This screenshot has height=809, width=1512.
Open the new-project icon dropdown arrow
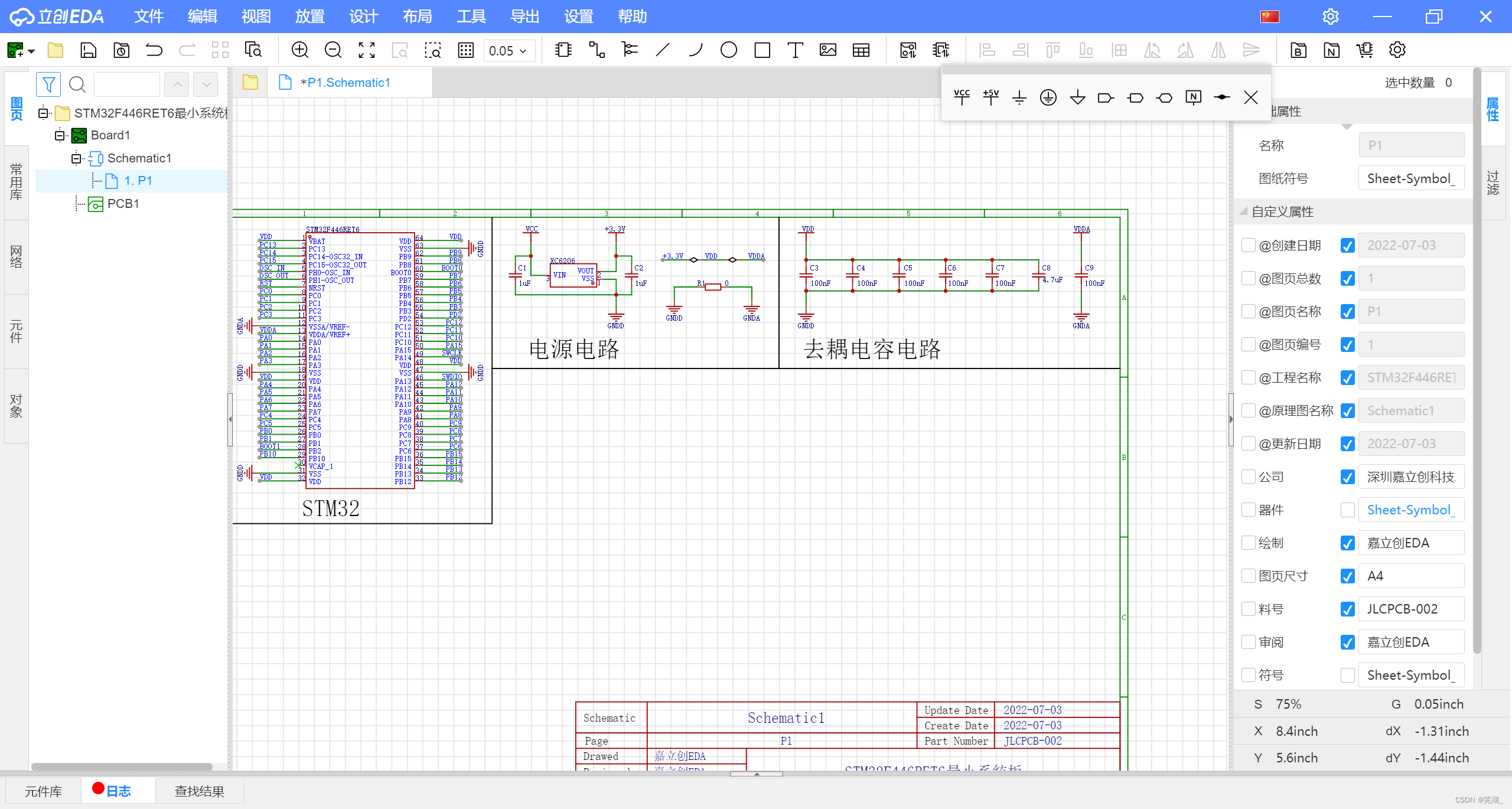[x=32, y=51]
